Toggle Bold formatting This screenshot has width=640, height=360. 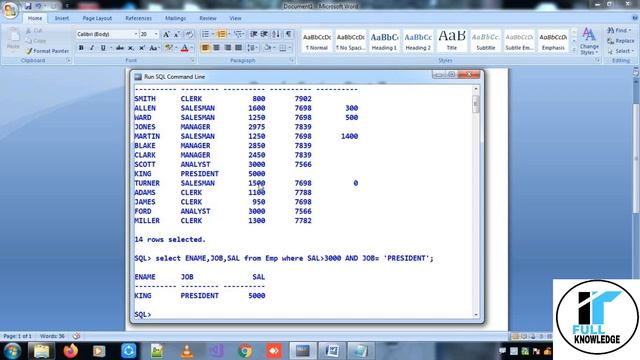point(81,48)
